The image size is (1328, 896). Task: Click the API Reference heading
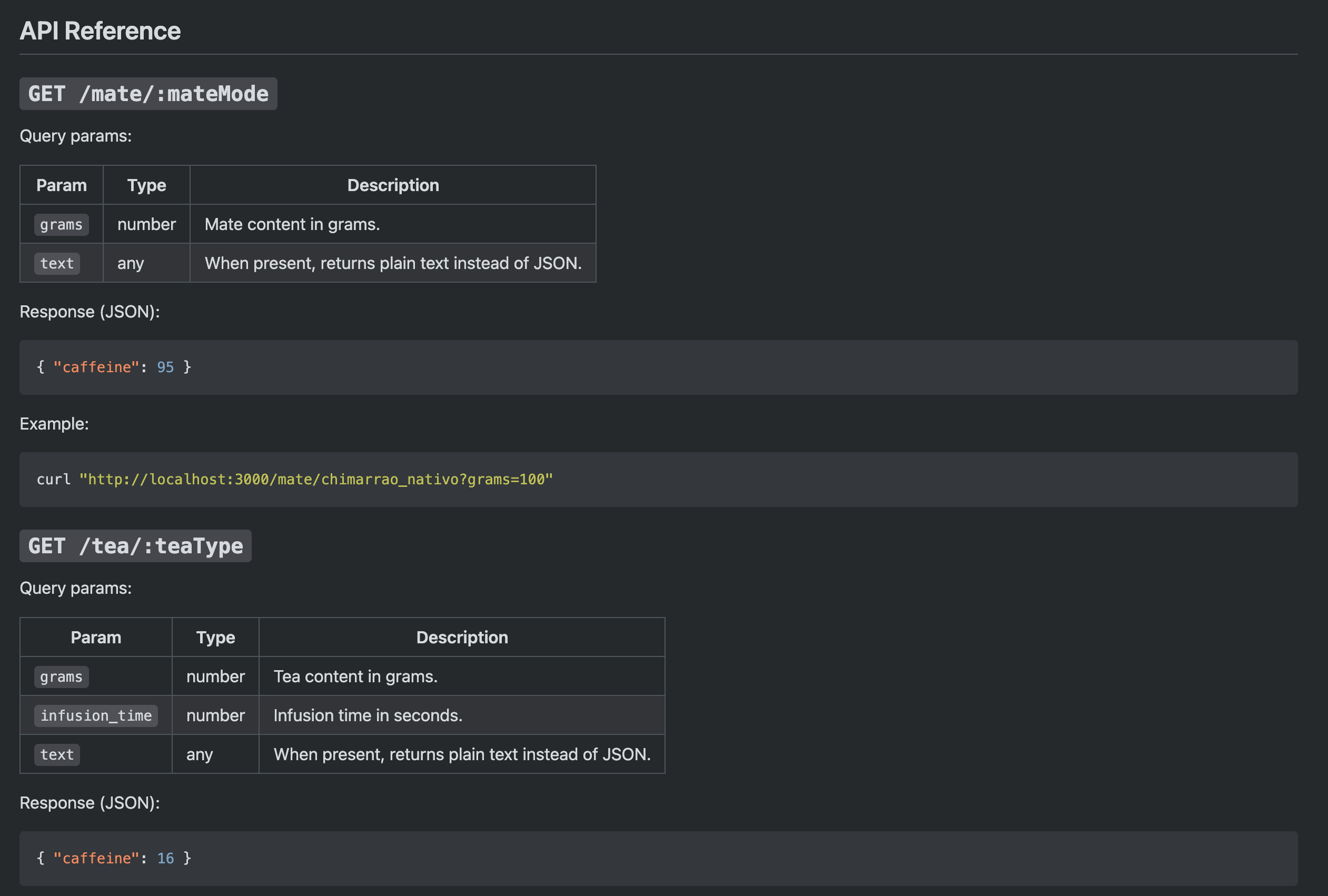click(100, 31)
